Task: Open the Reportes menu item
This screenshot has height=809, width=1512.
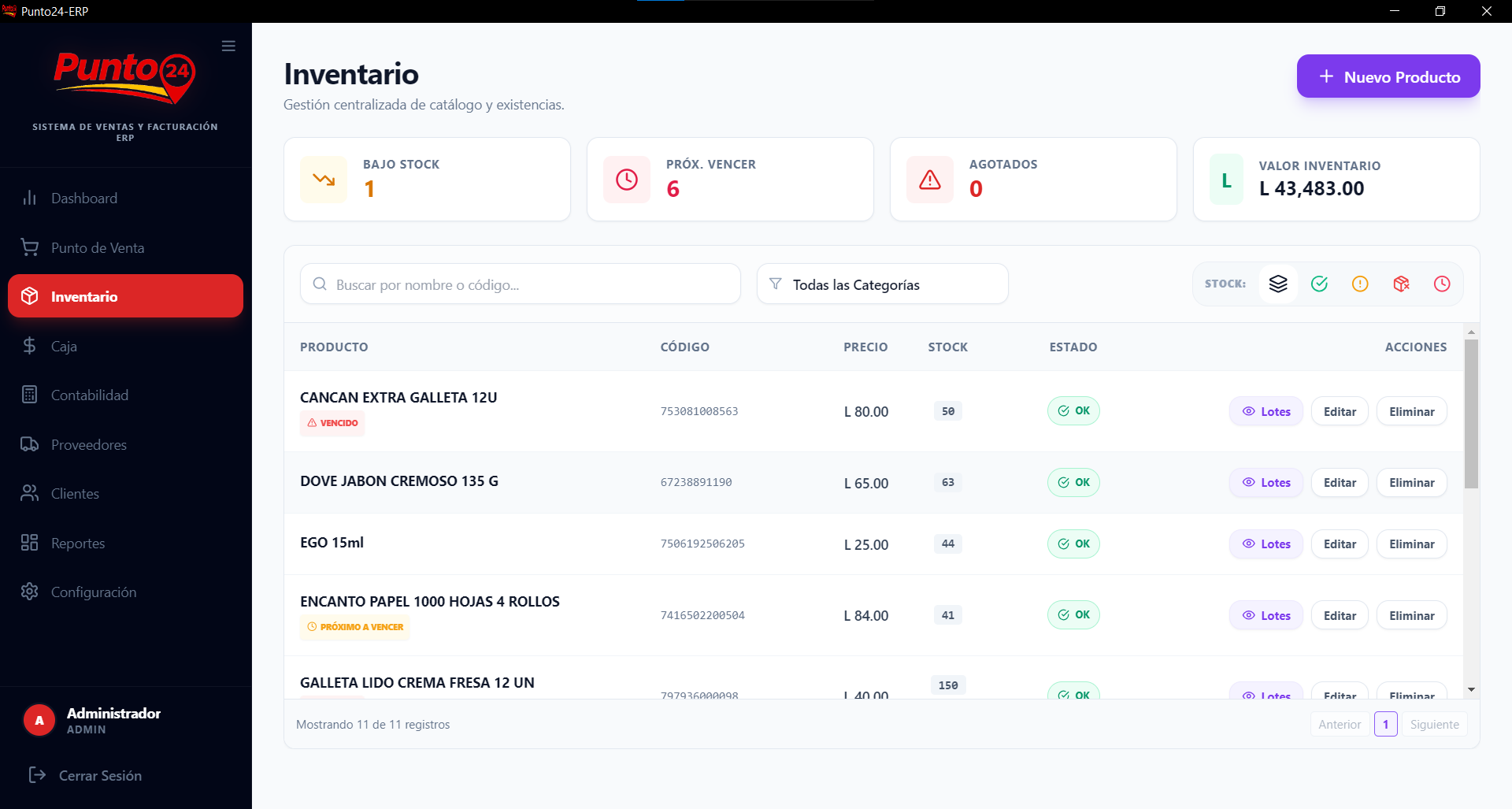Action: click(x=77, y=543)
